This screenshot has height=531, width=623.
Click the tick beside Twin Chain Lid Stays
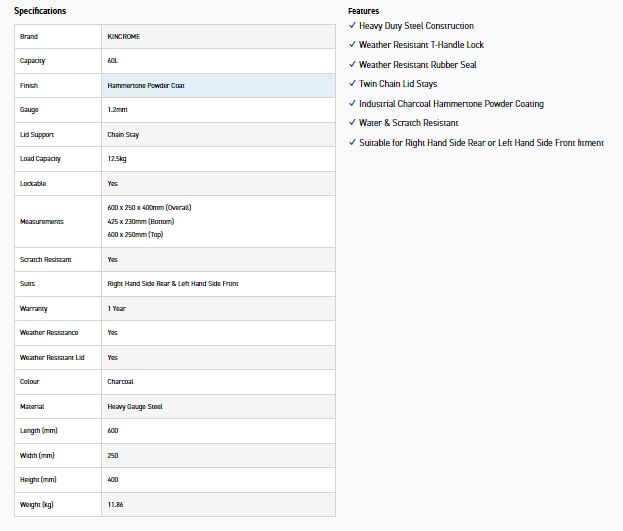tap(352, 84)
